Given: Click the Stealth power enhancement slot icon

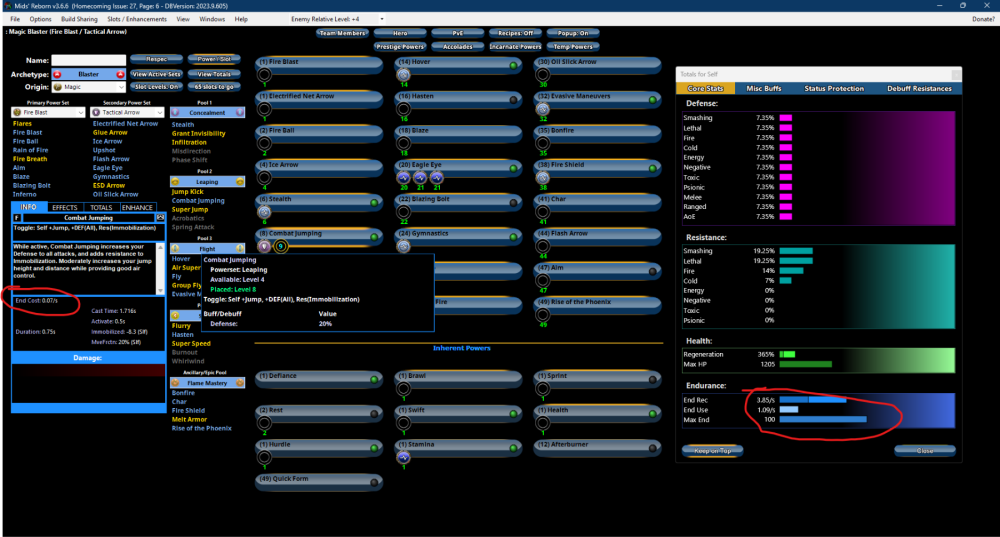Looking at the screenshot, I should pyautogui.click(x=265, y=212).
